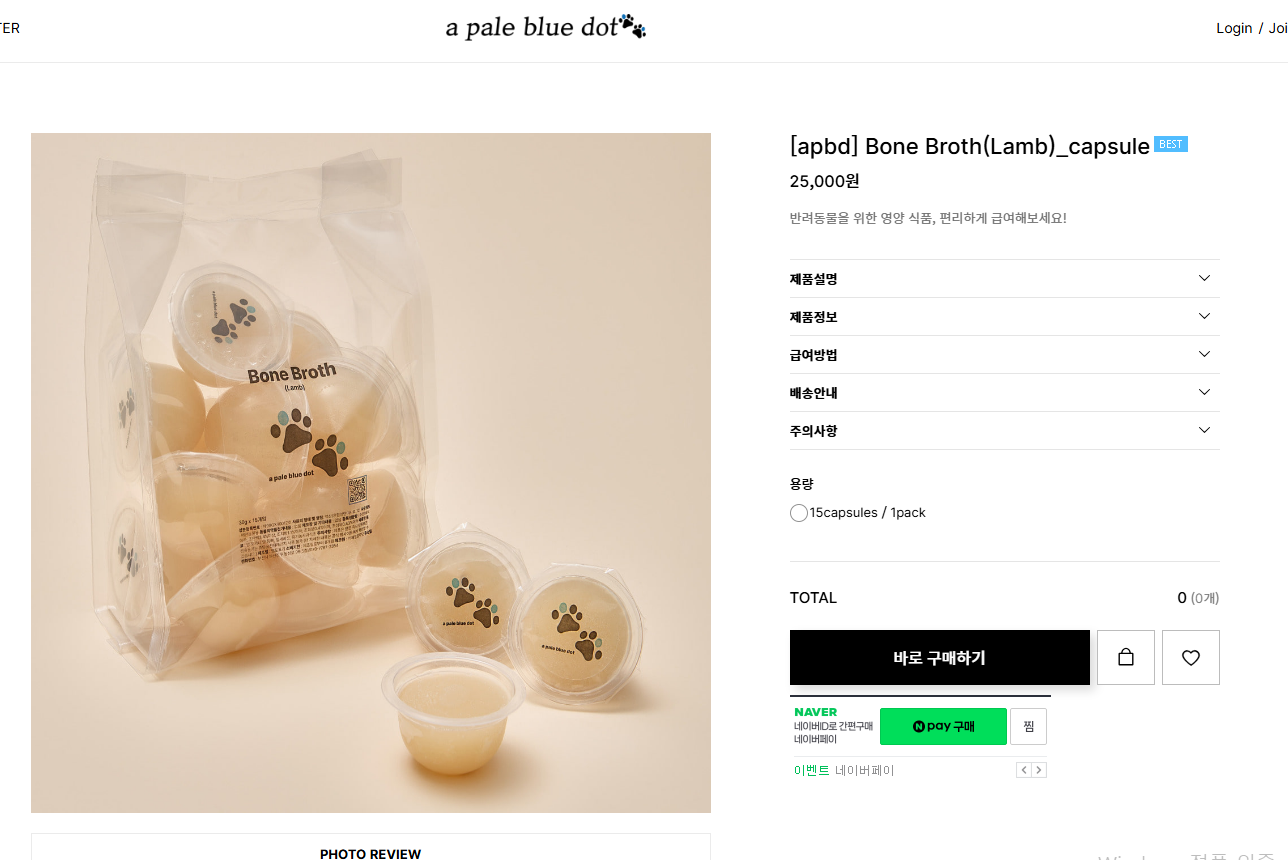Click the Bone Broth product image
This screenshot has height=860, width=1288.
[370, 472]
